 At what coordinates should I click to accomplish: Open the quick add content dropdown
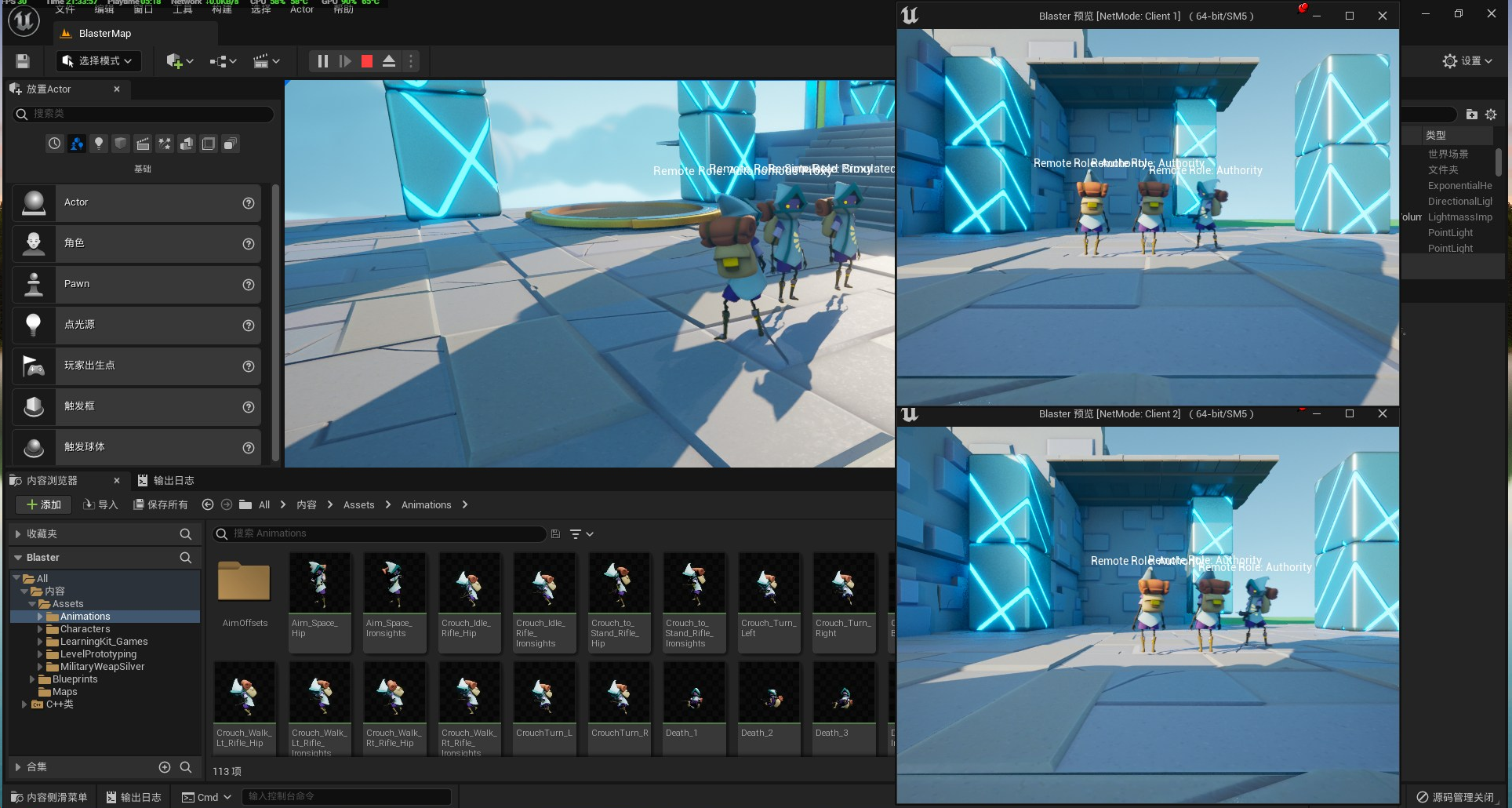180,61
